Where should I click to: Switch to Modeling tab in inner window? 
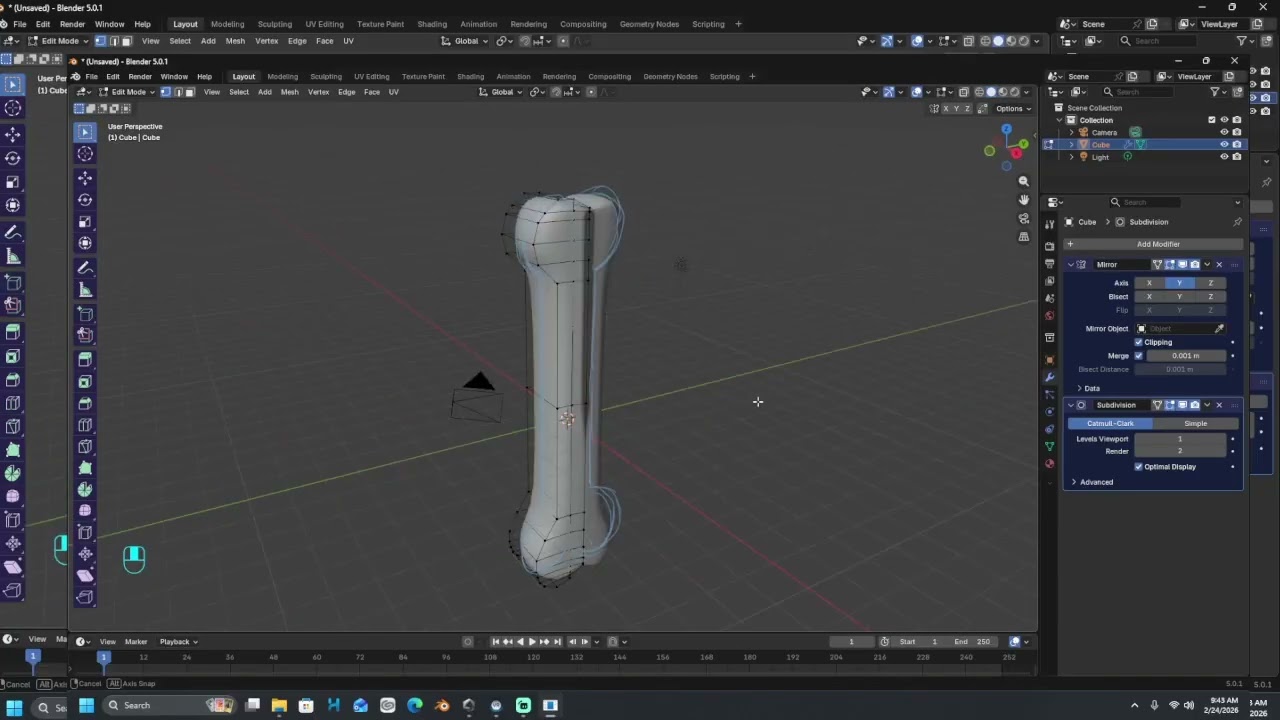[x=282, y=77]
